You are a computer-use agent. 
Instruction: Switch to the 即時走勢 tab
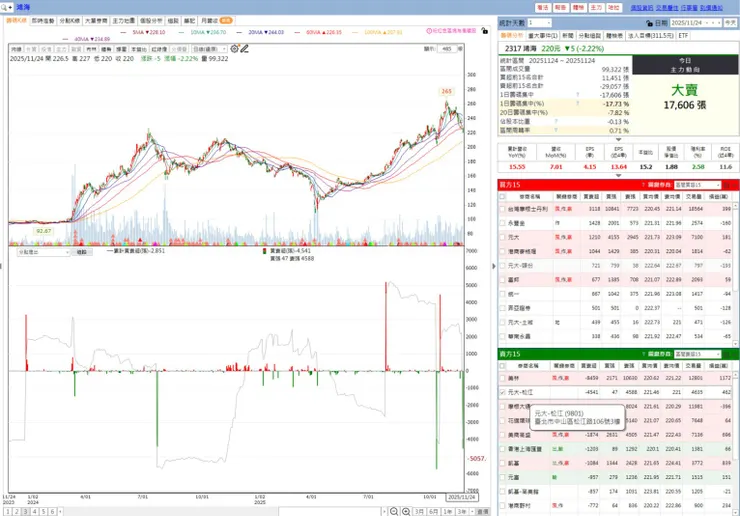(x=43, y=21)
